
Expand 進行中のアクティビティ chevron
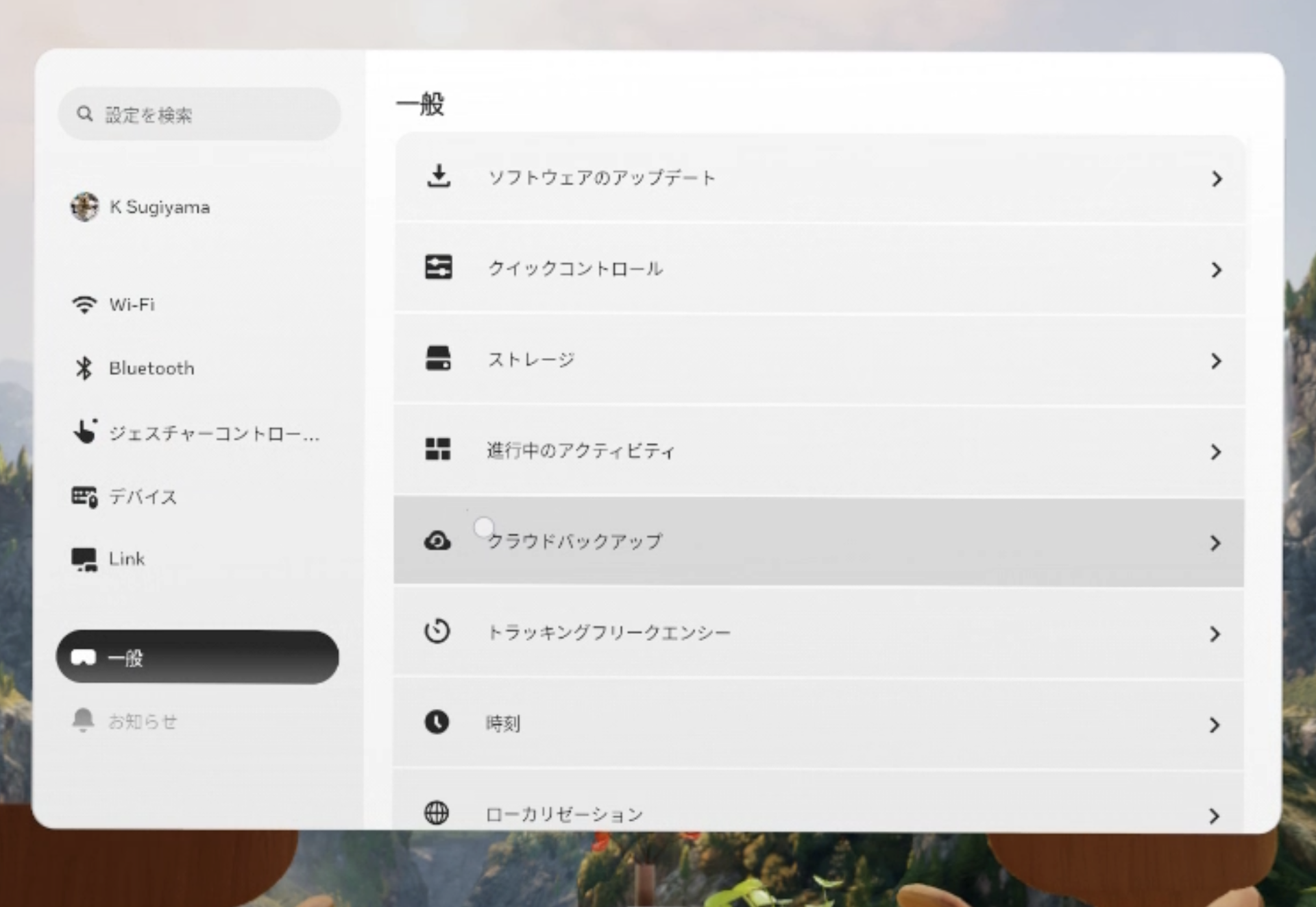tap(1216, 452)
